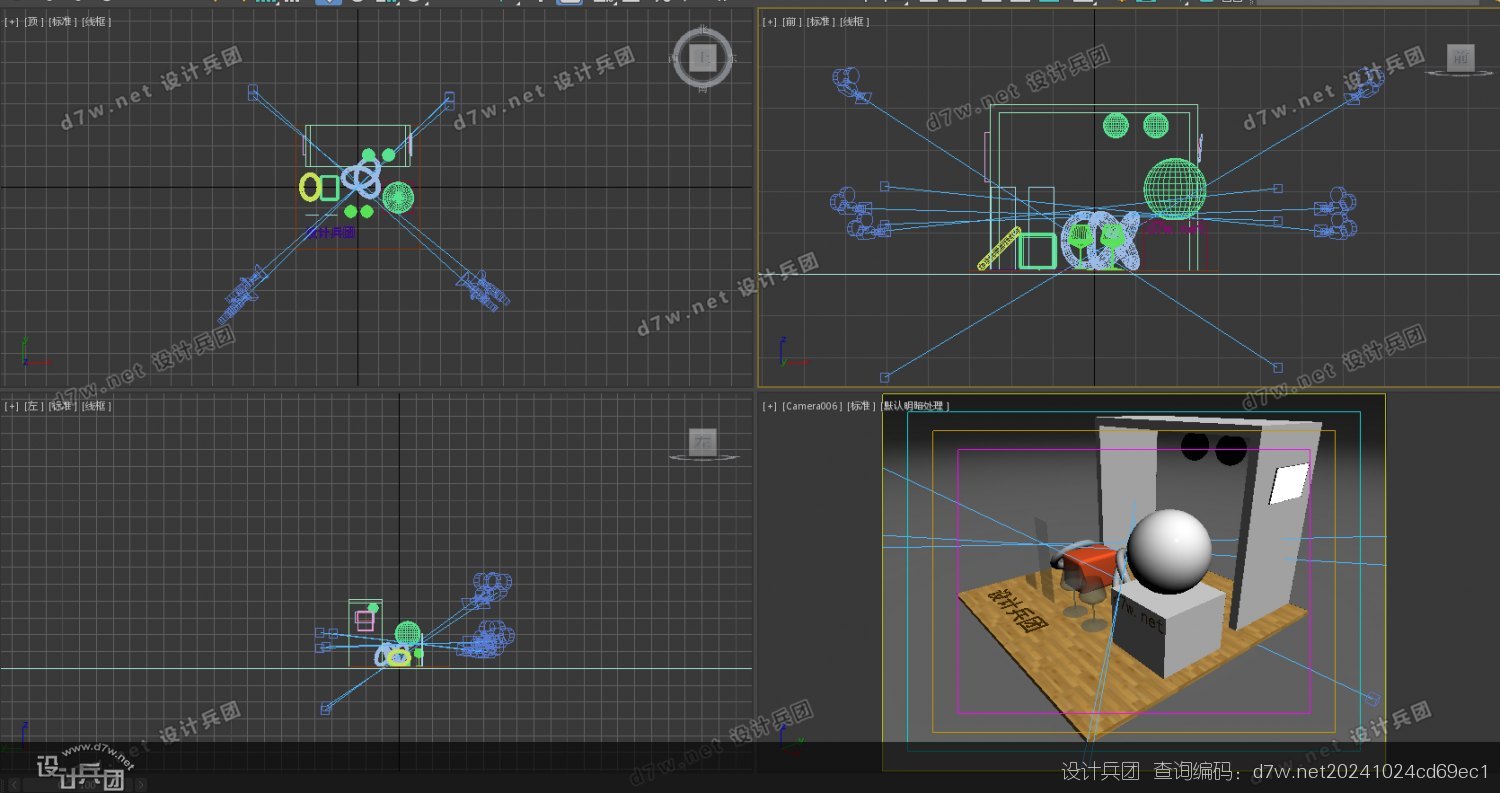Click the ViewCube 左 face in Left viewport

702,442
